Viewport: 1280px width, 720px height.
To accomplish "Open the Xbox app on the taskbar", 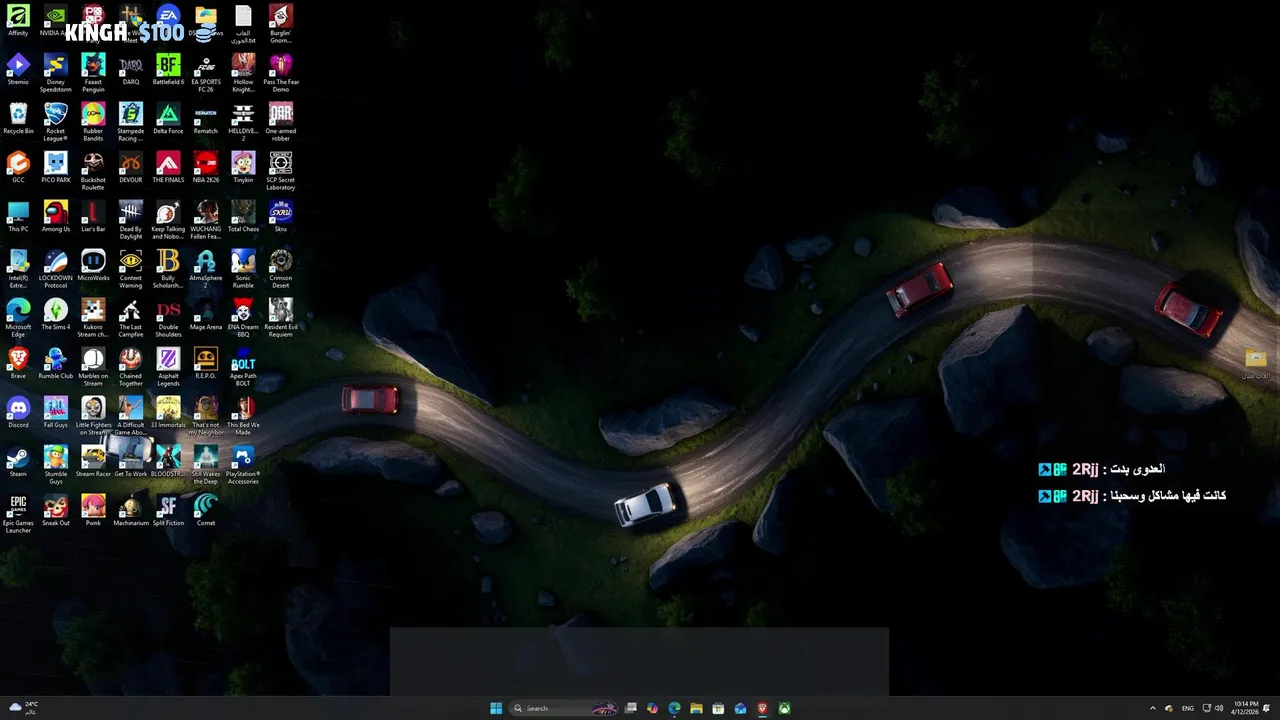I will tap(785, 708).
